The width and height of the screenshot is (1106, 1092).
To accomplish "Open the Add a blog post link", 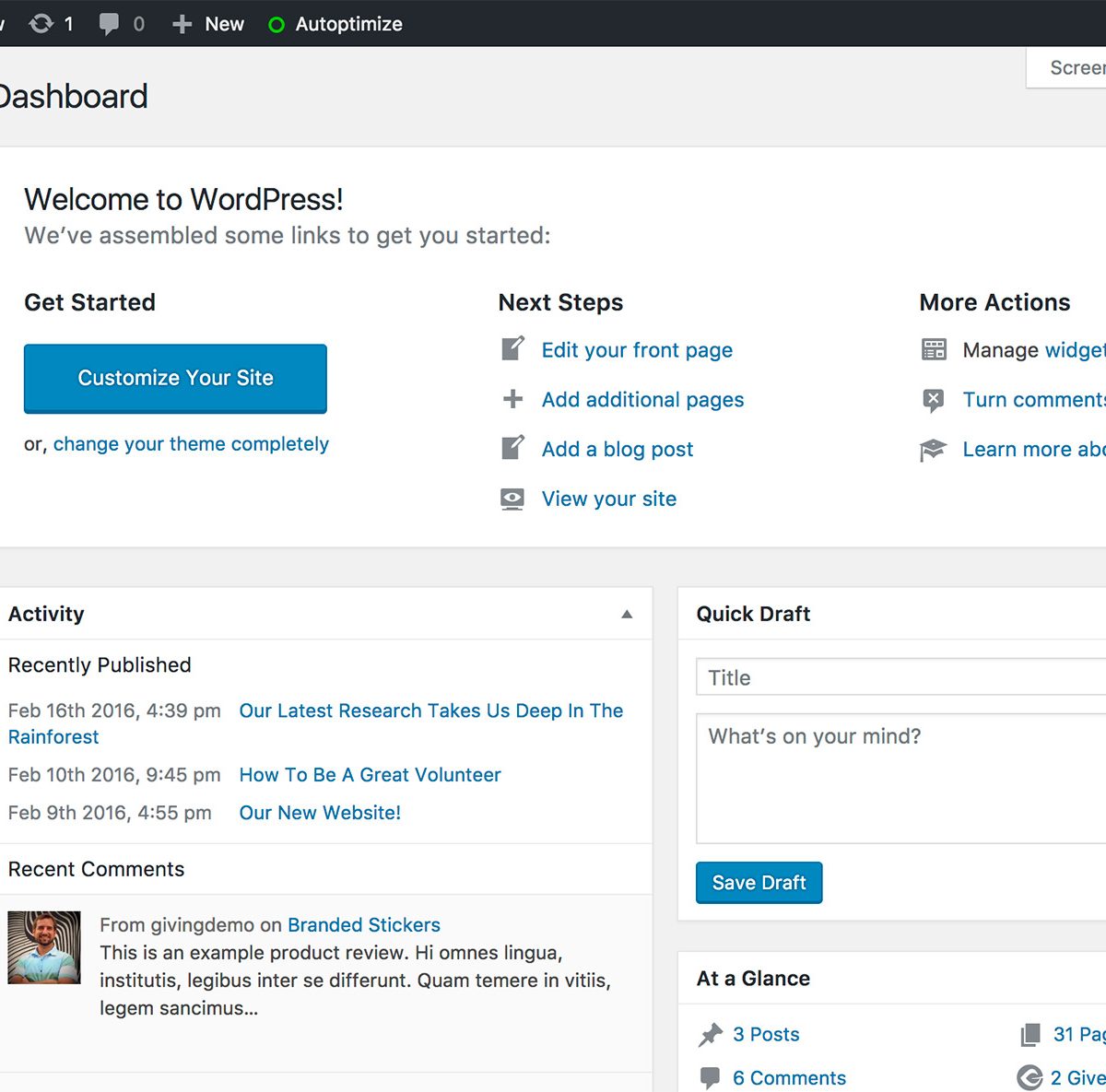I will coord(618,450).
